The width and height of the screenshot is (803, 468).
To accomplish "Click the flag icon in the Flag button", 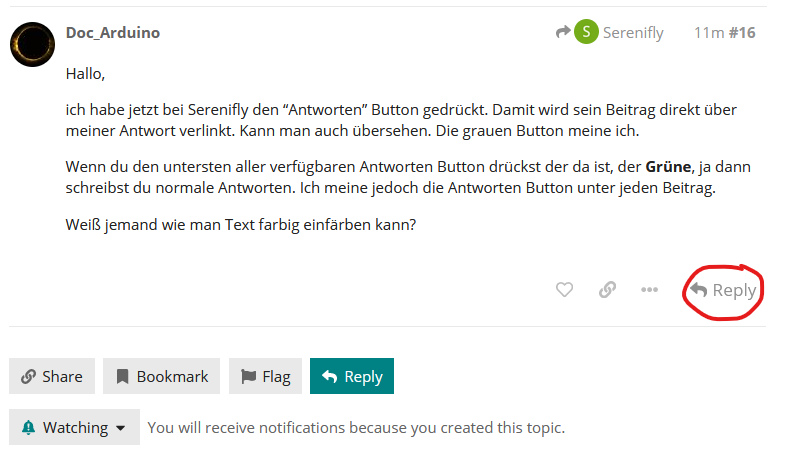I will point(249,377).
